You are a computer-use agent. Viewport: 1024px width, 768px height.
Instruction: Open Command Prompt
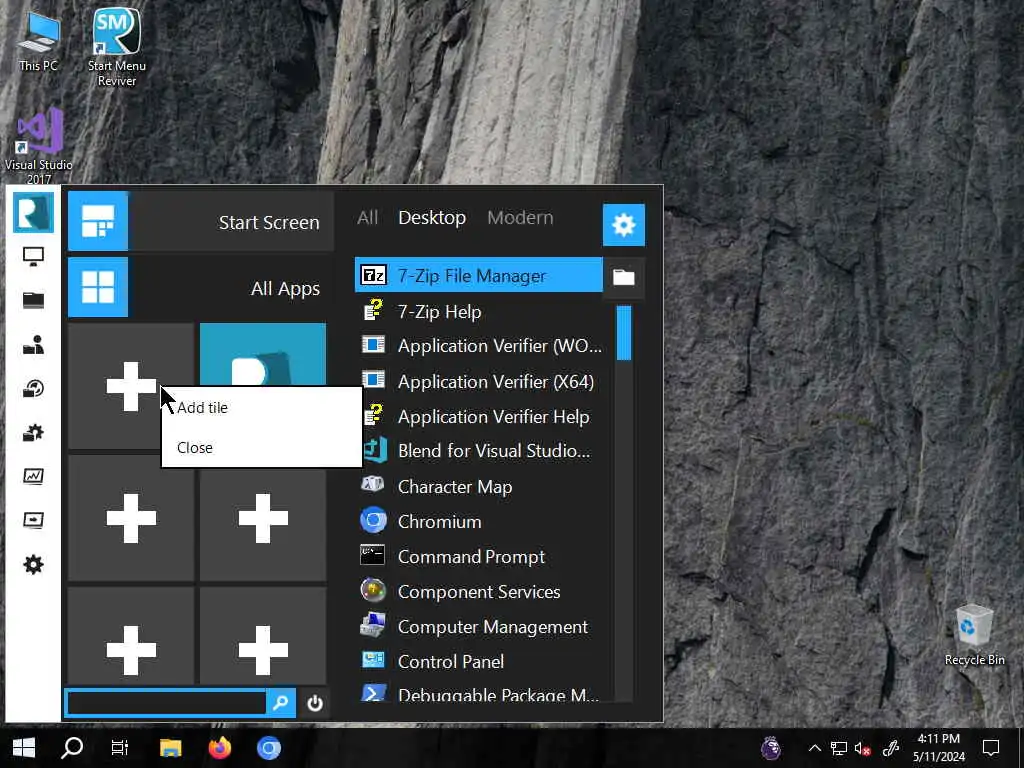point(479,556)
